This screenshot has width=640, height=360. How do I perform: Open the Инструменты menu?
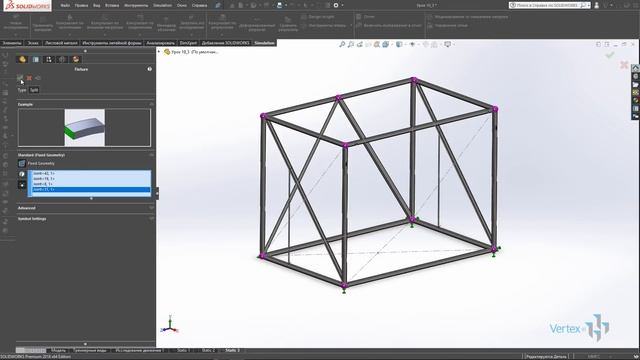click(136, 6)
